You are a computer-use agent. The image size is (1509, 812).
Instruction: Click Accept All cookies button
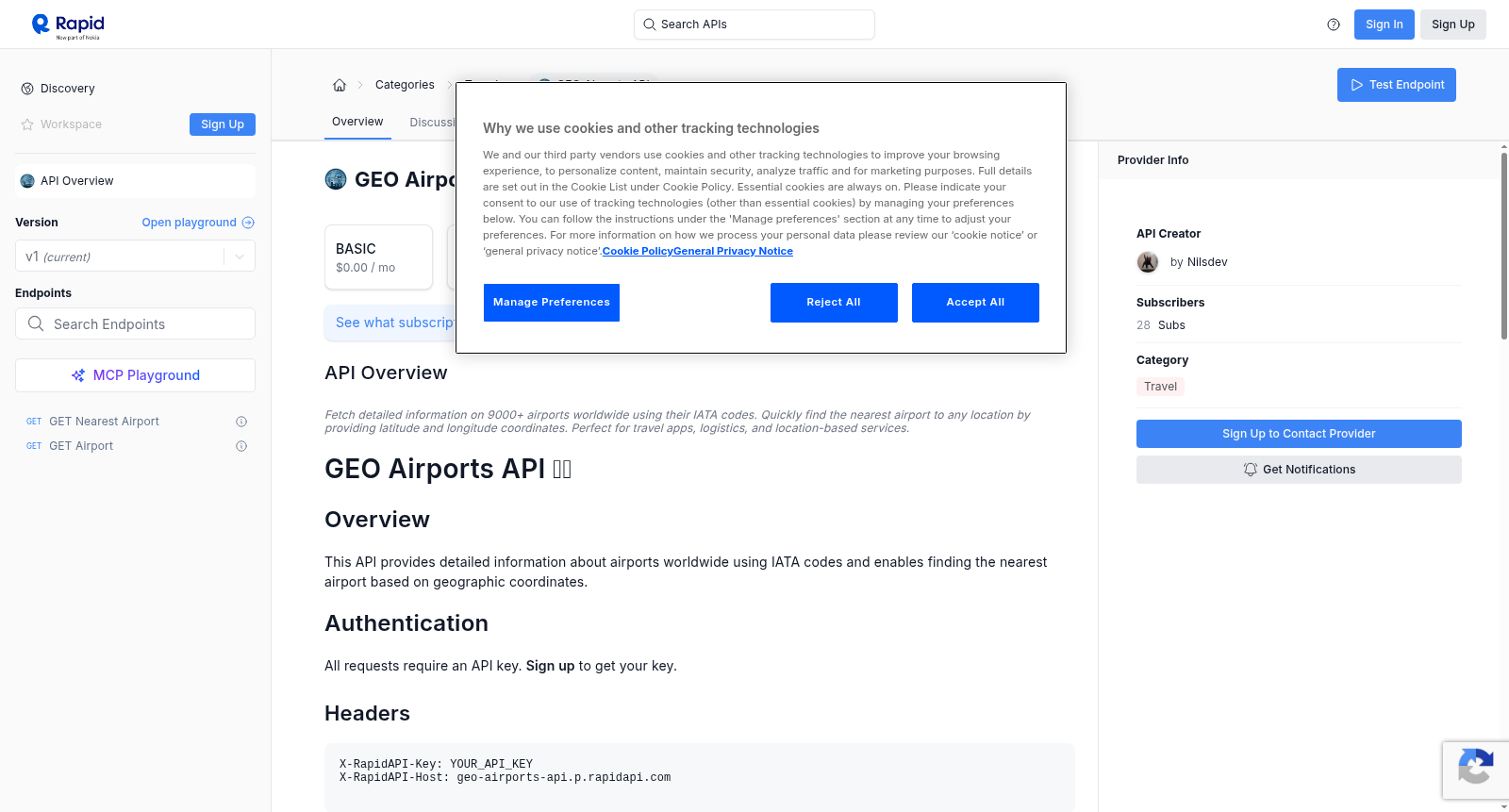pos(975,303)
